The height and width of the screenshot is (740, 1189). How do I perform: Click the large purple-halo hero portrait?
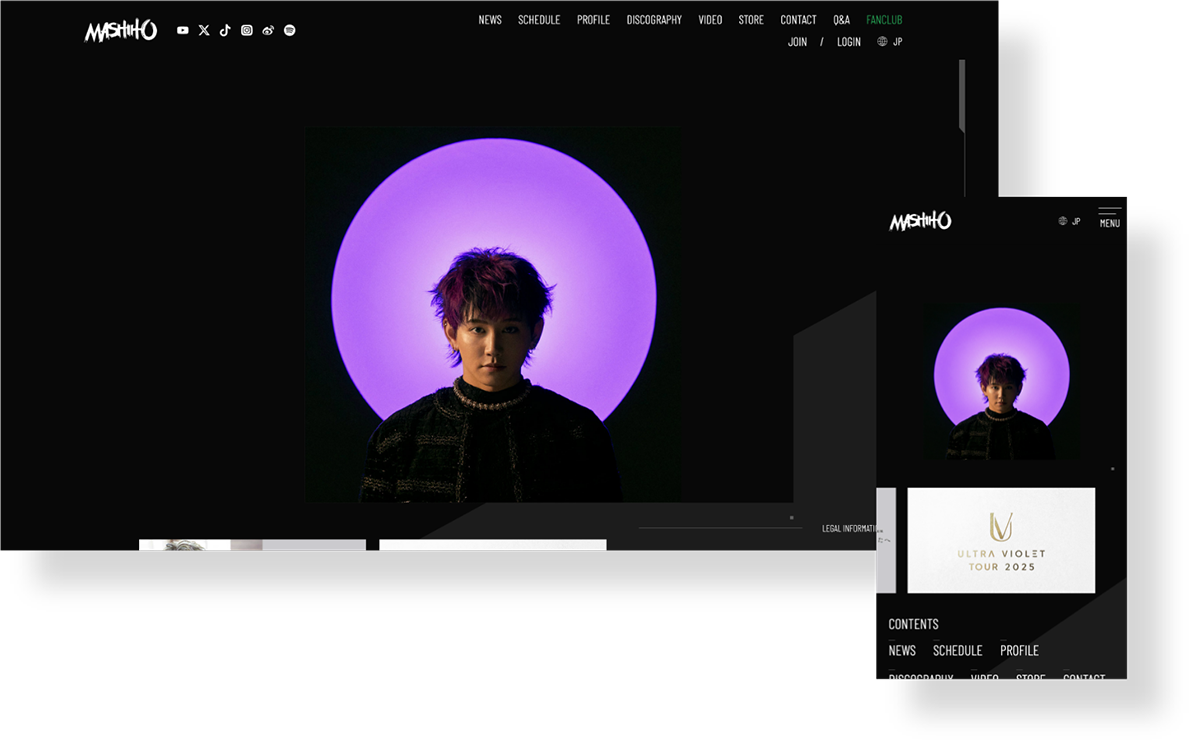(x=493, y=315)
